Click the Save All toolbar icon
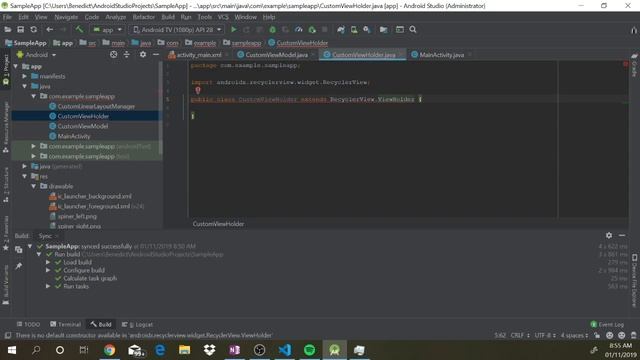Viewport: 640px width, 360px height. click(x=20, y=29)
